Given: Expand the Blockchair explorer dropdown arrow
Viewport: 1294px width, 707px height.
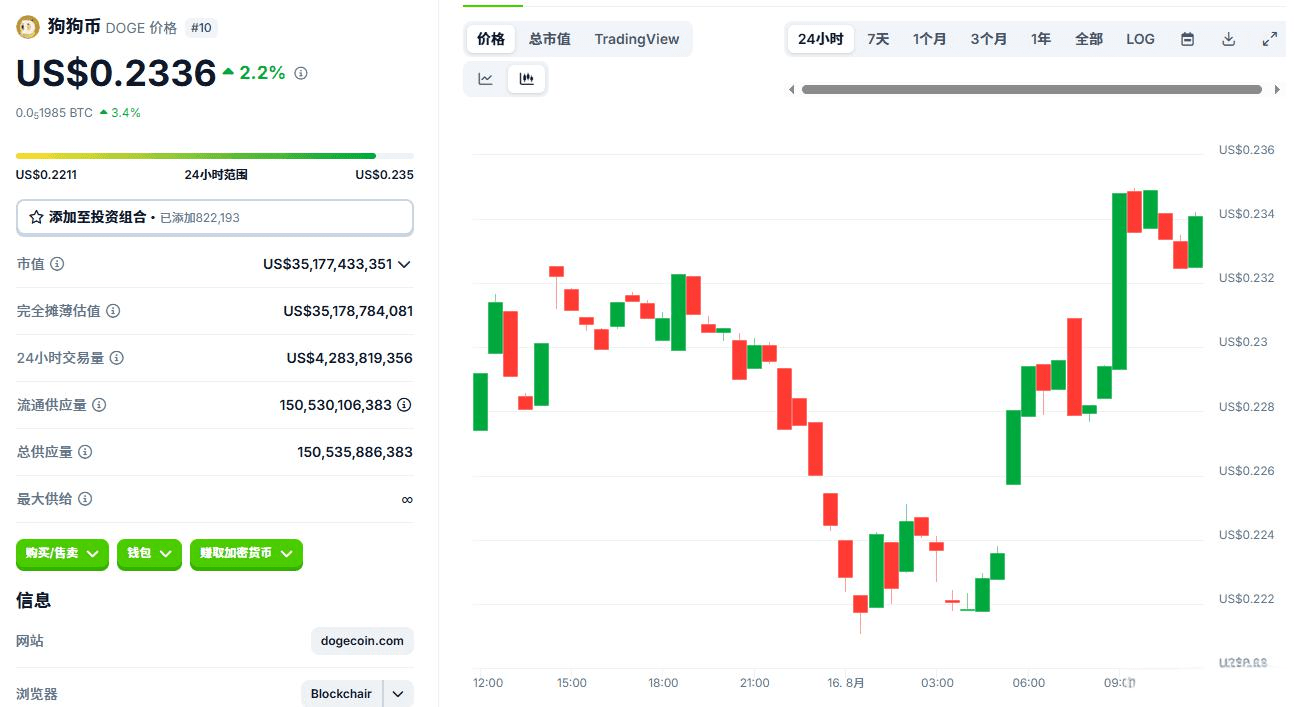Looking at the screenshot, I should tap(398, 694).
